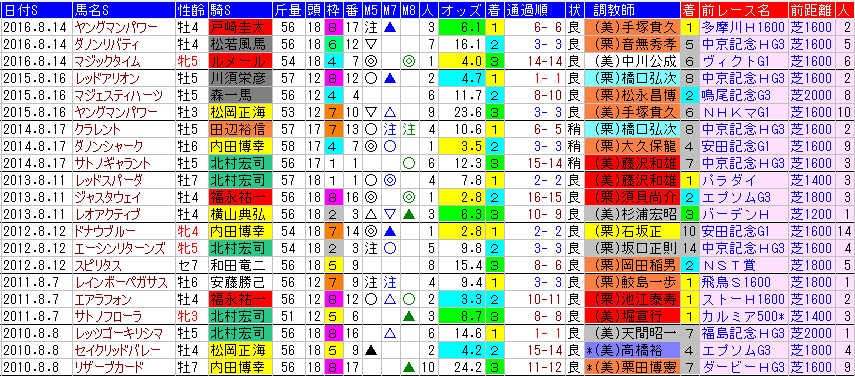The image size is (855, 376).
Task: Select horse name スピリタス
Action: [x=97, y=265]
